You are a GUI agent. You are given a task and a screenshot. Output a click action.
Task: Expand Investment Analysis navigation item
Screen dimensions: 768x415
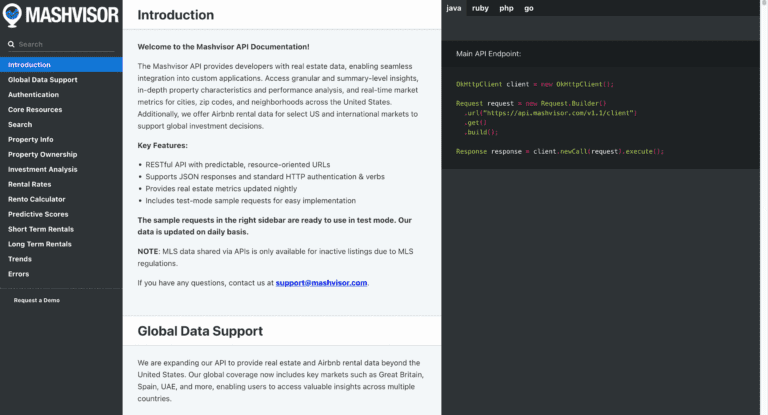pos(42,169)
